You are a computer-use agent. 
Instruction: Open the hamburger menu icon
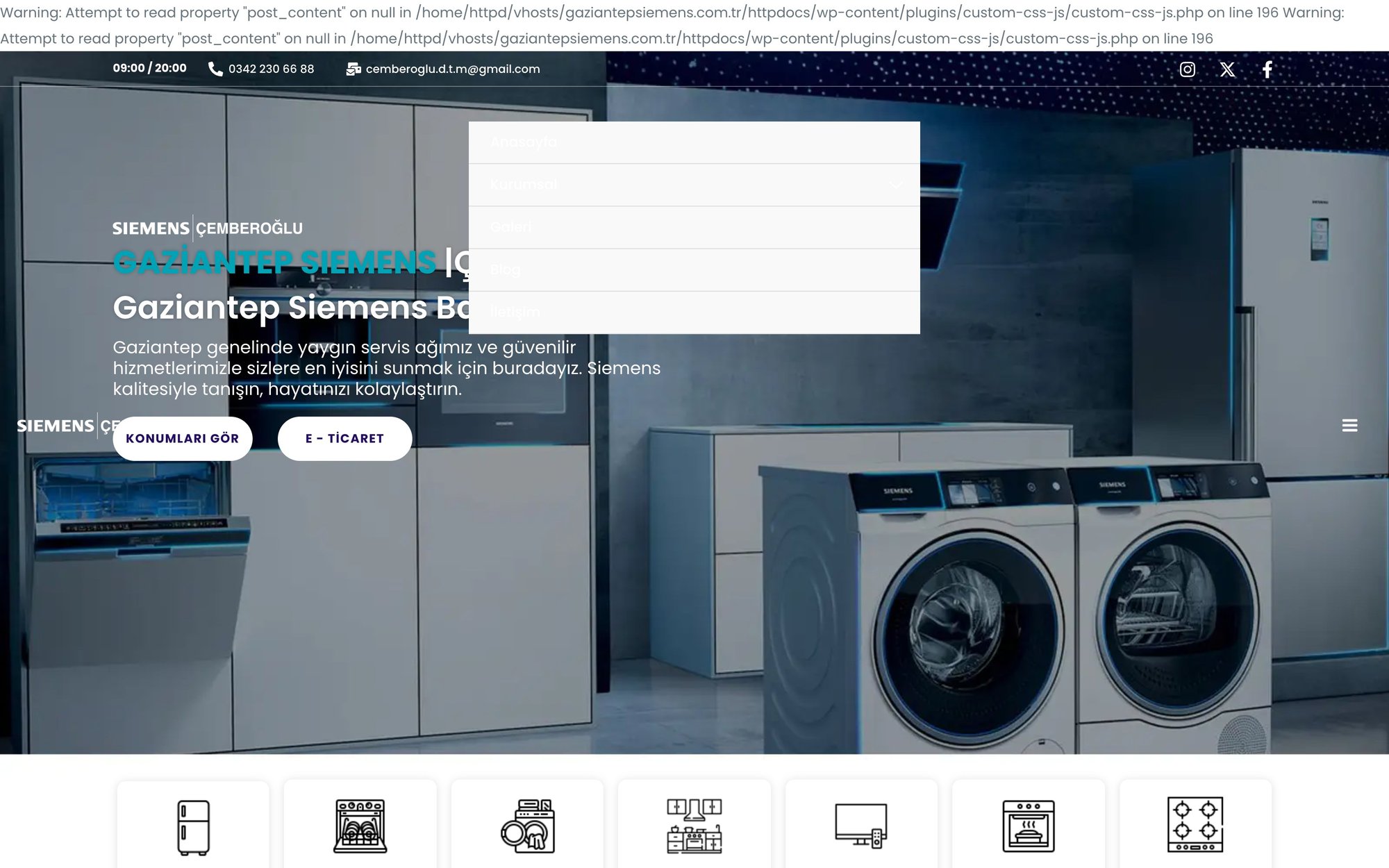click(1349, 426)
